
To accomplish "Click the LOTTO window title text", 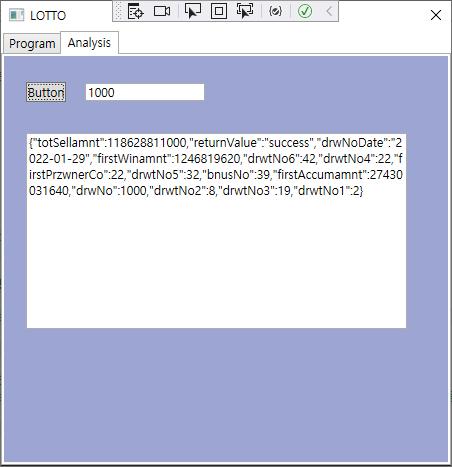I will click(48, 16).
